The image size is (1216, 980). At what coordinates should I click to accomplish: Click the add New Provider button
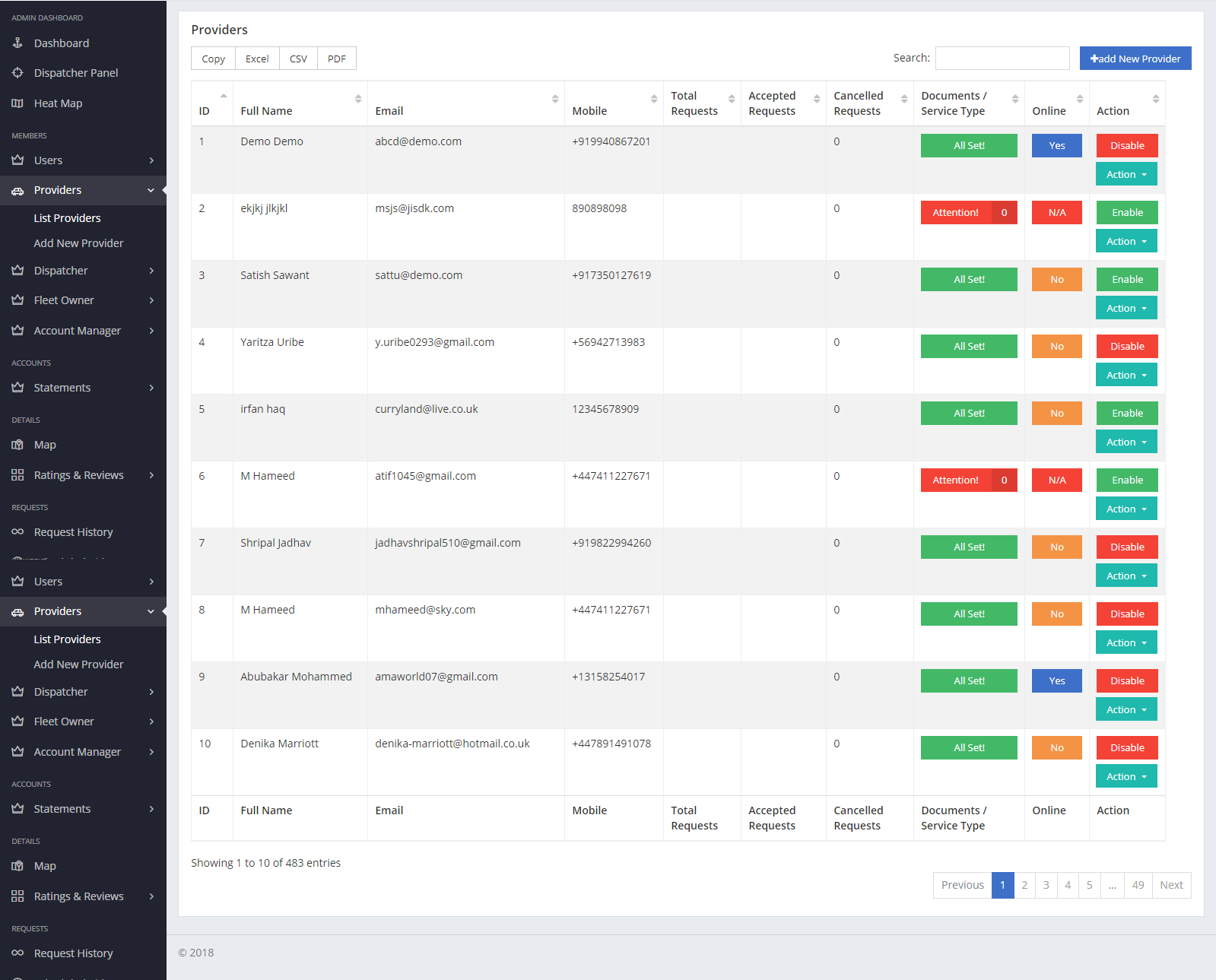pos(1135,59)
